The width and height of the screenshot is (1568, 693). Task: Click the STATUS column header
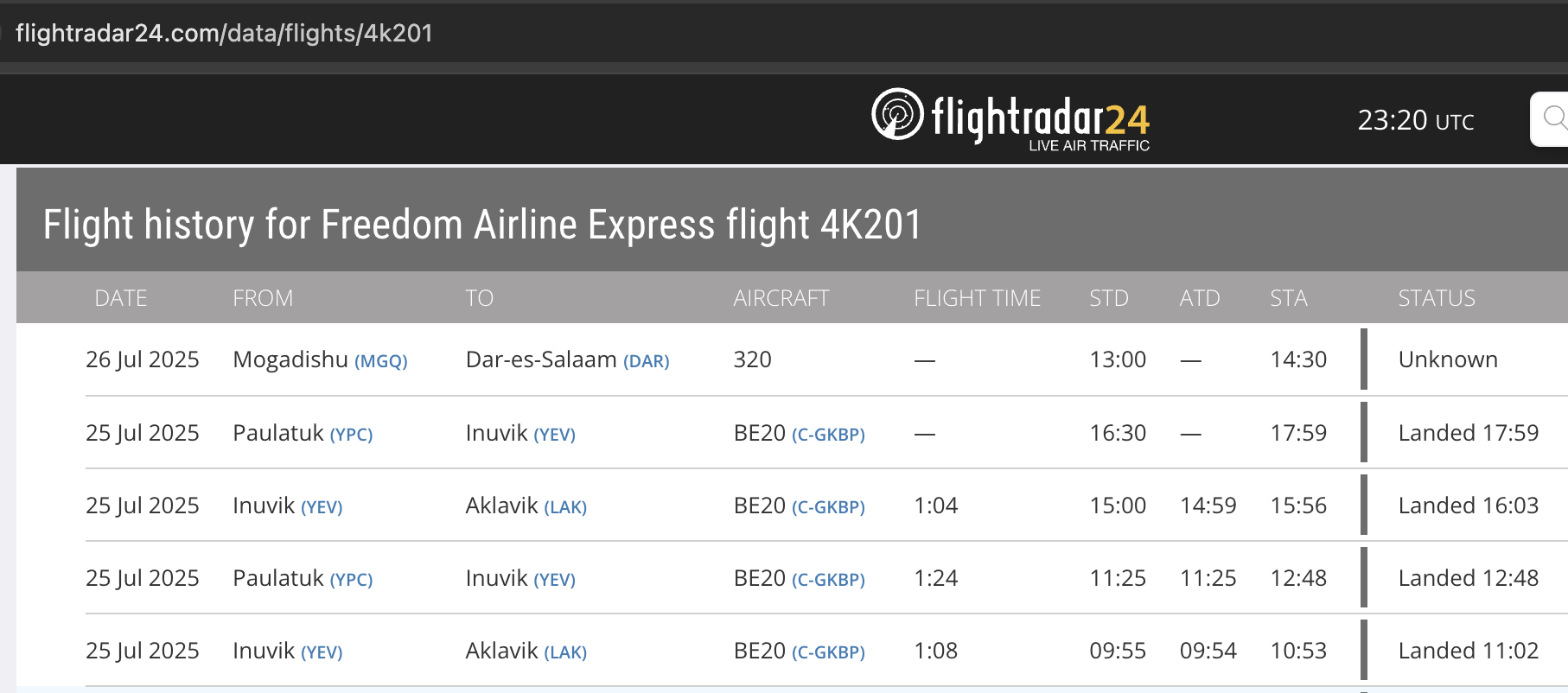[1437, 298]
